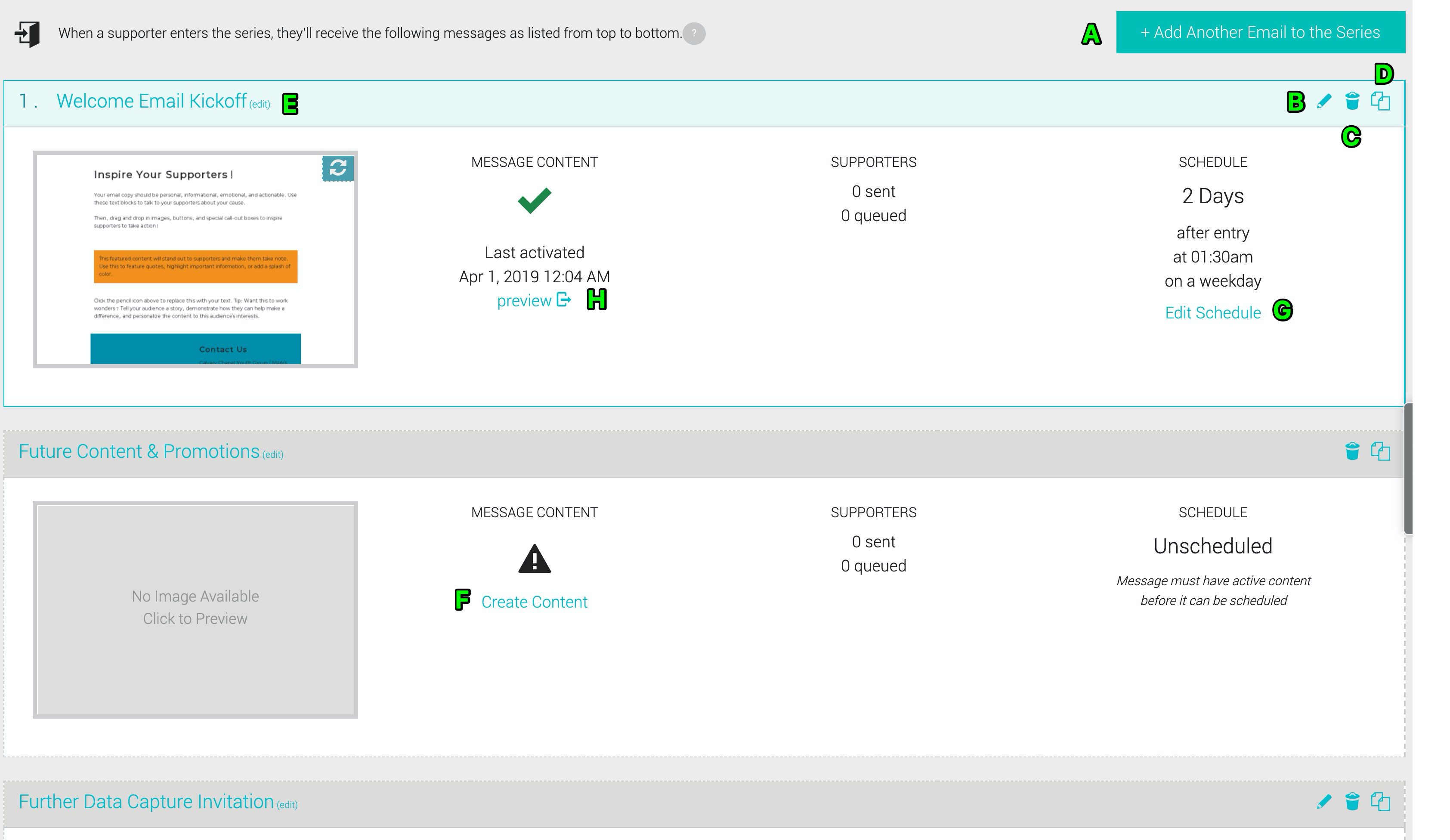
Task: Duplicate Welcome Email Kickoff with copy icon
Action: coord(1380,101)
